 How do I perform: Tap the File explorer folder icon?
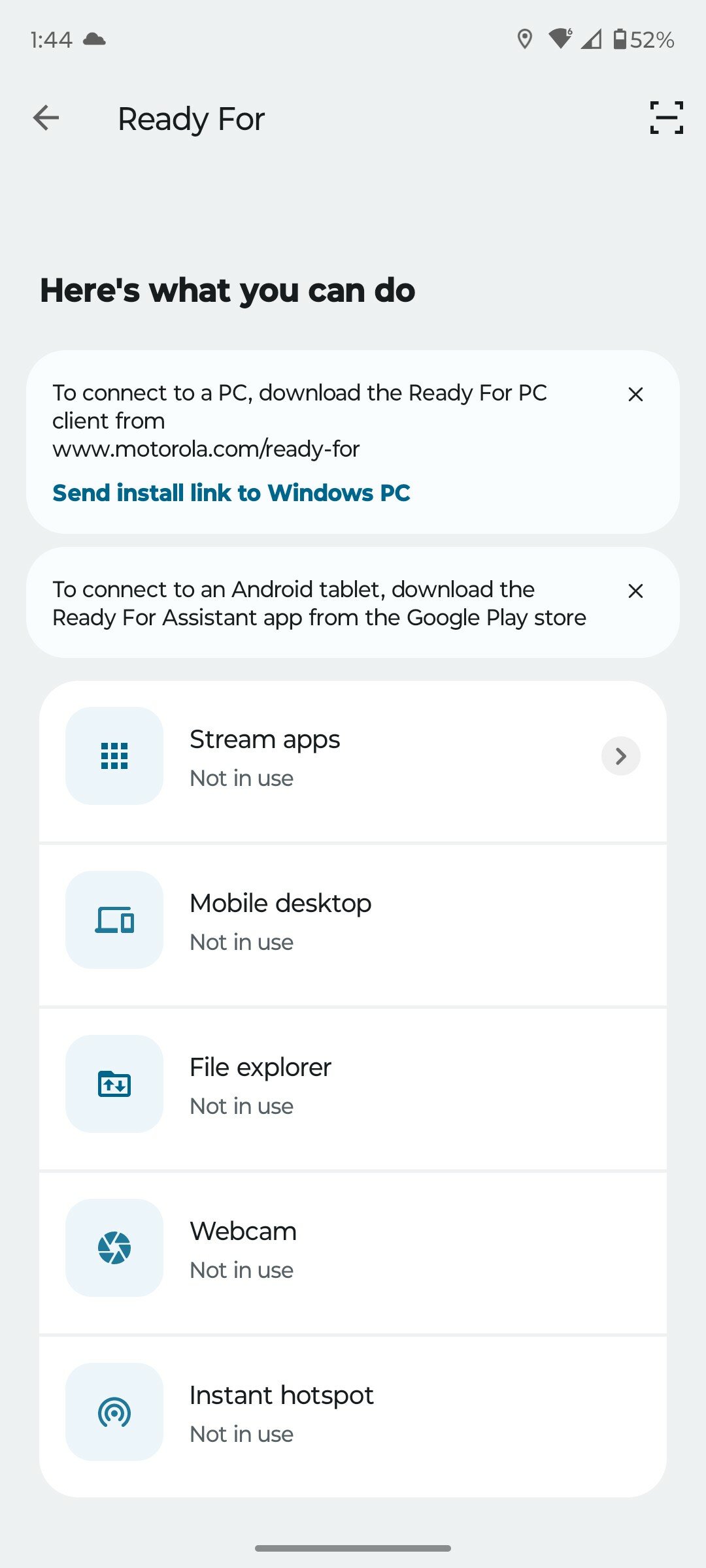click(114, 1084)
